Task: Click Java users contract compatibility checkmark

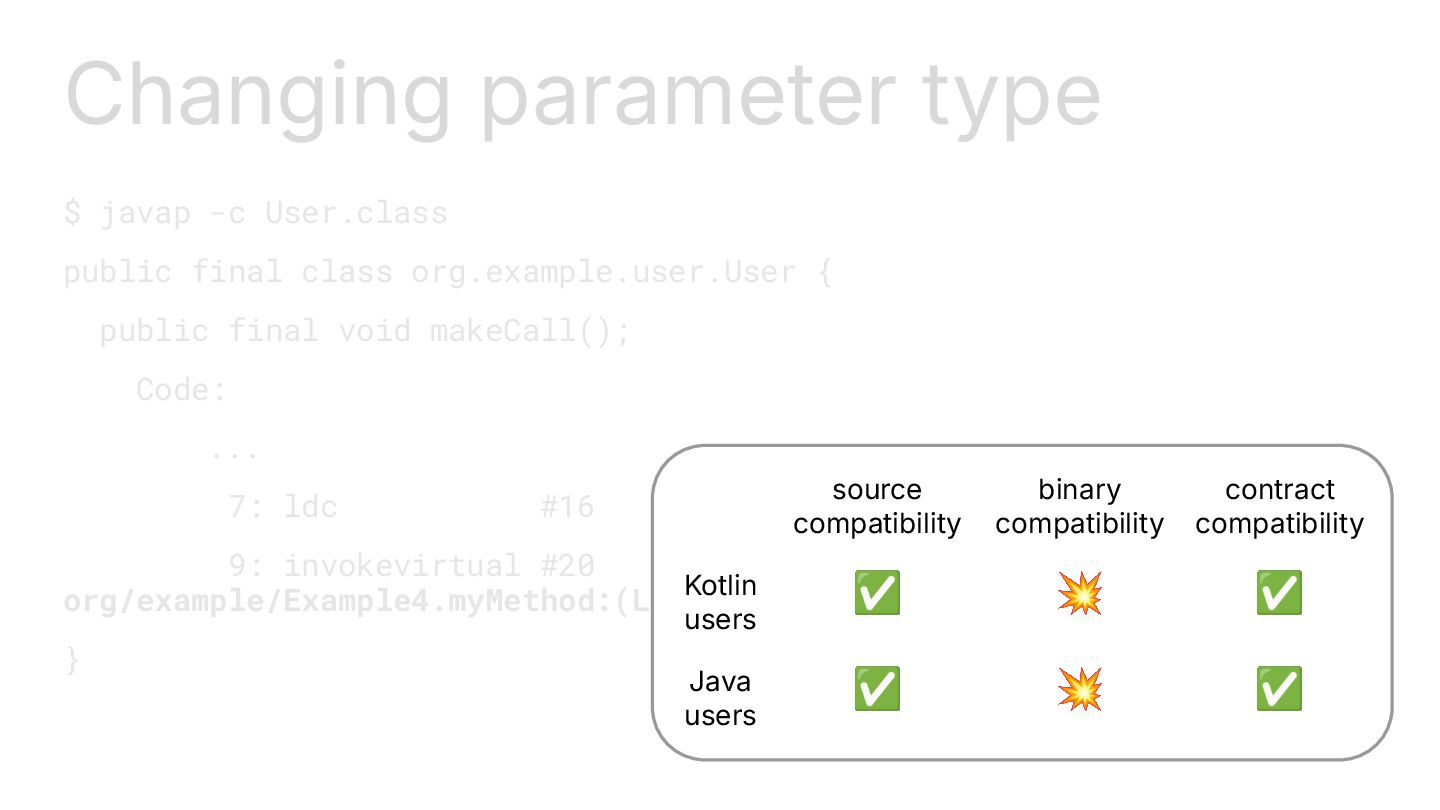Action: [x=1279, y=689]
